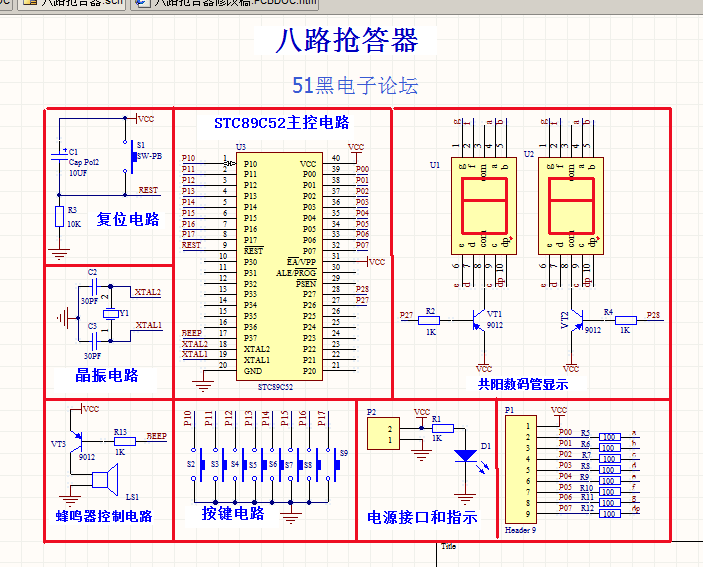Click the label STC89C52主控电路
The height and width of the screenshot is (567, 703).
point(282,123)
